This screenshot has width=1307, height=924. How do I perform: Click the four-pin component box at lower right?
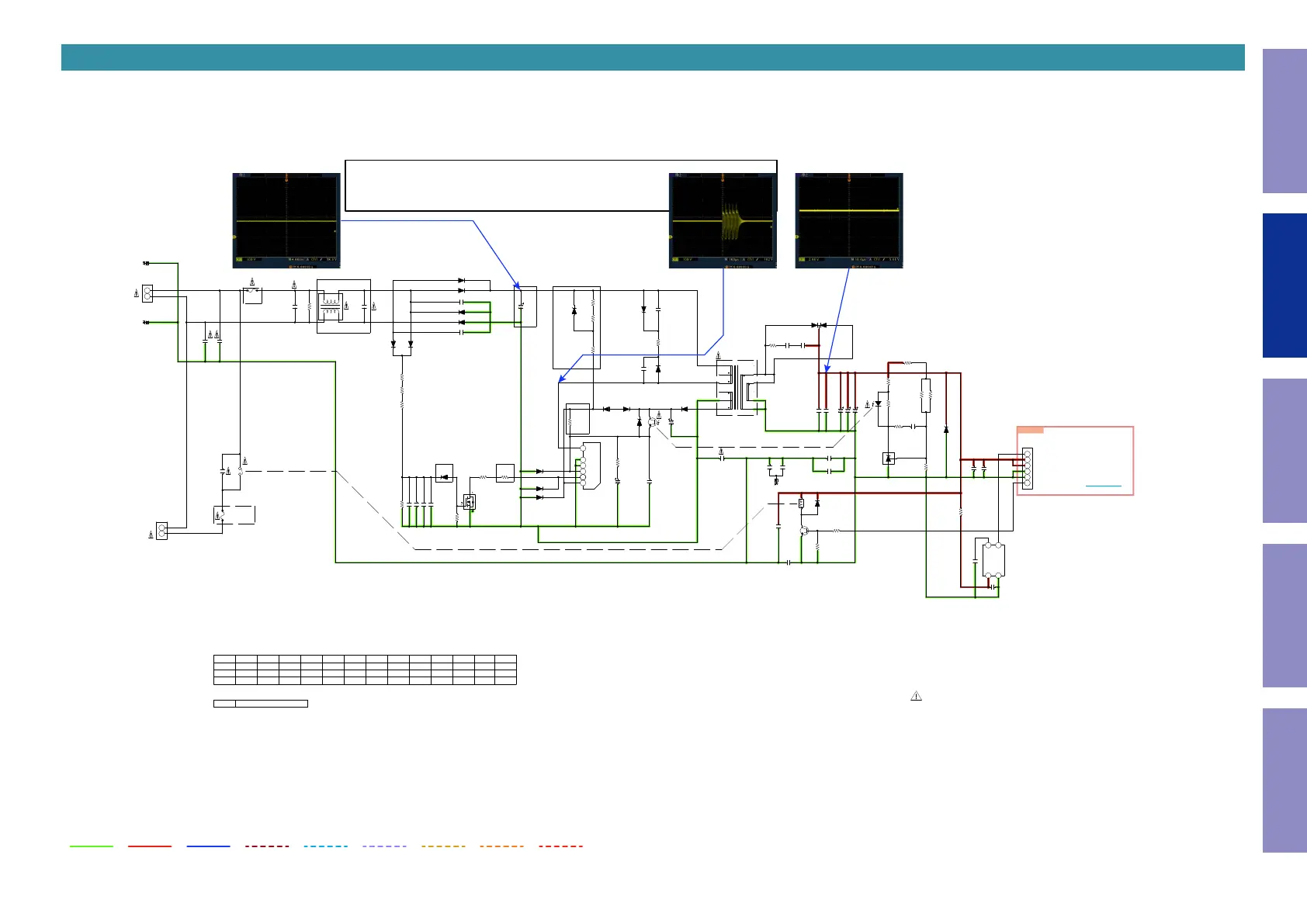[x=993, y=560]
